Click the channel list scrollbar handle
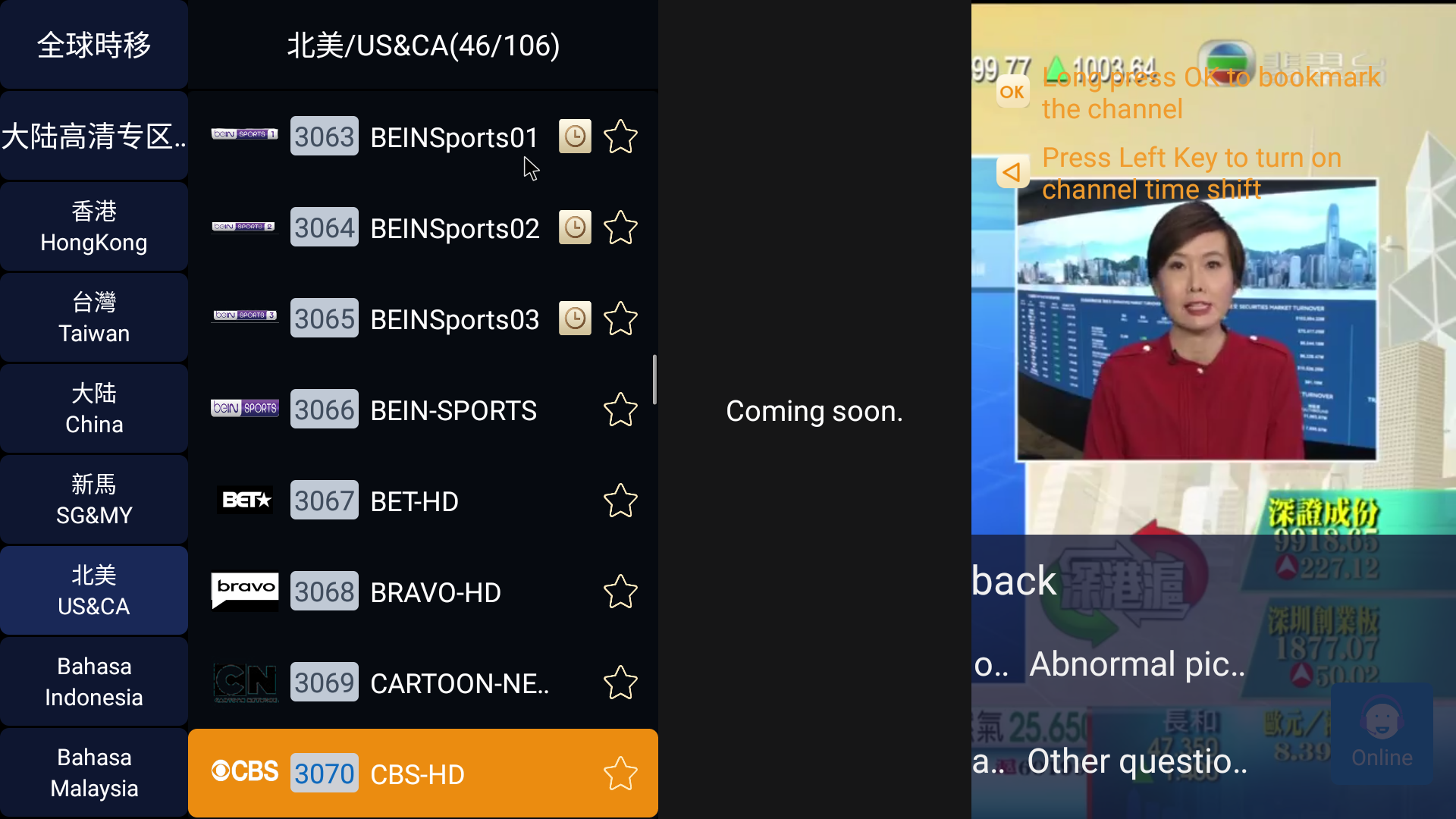Screen dimensions: 1456x819 654,379
